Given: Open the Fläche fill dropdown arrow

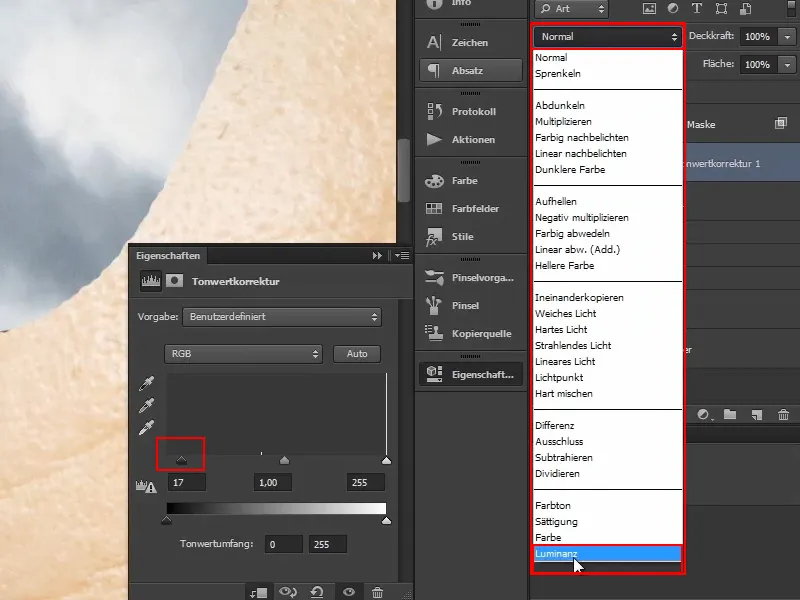Looking at the screenshot, I should 787,65.
